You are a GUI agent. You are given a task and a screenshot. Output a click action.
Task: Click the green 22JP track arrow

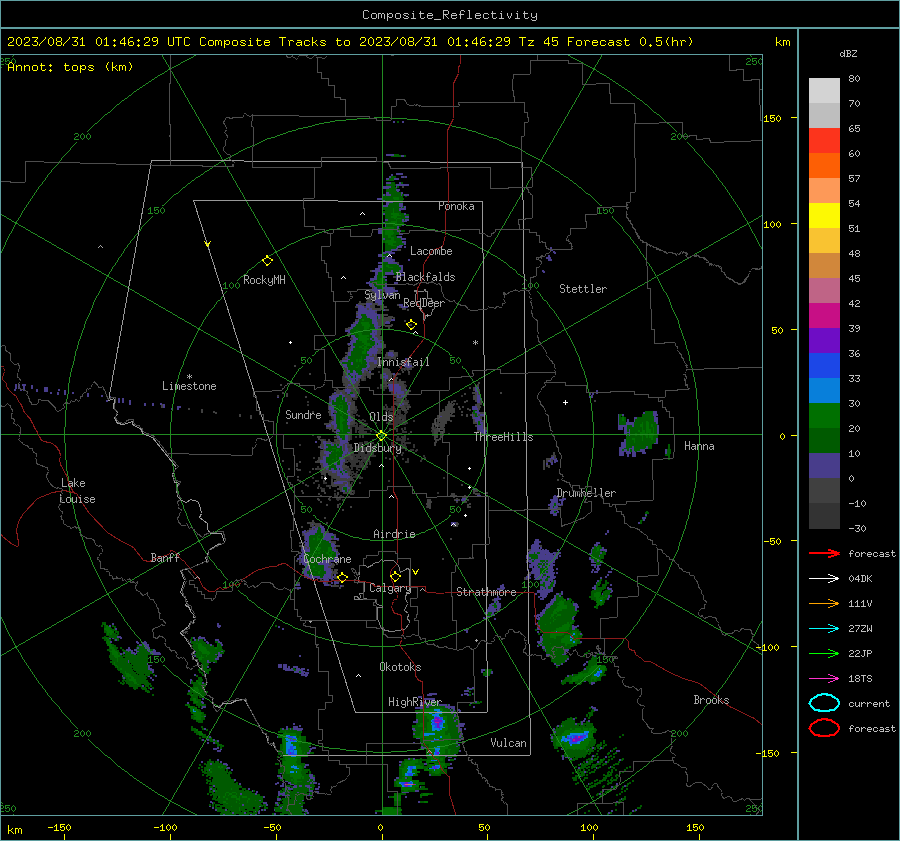(x=824, y=653)
